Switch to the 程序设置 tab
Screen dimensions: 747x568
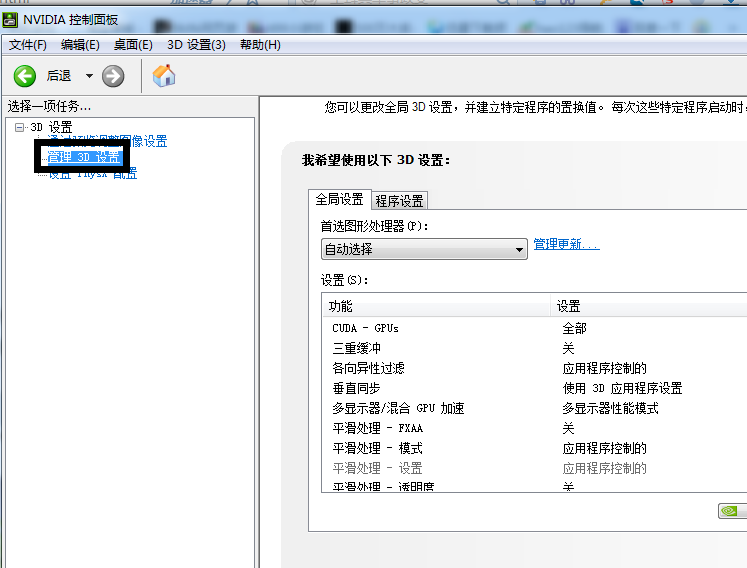point(399,201)
